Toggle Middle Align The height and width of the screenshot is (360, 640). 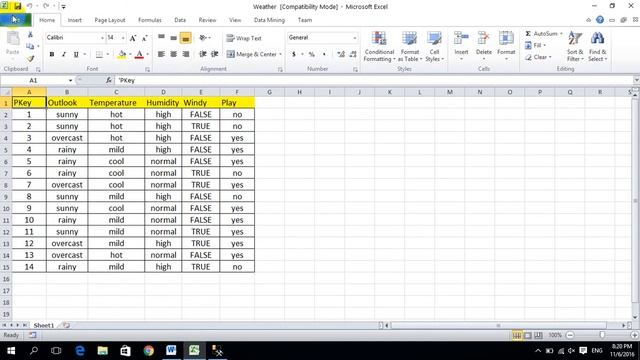(x=173, y=38)
